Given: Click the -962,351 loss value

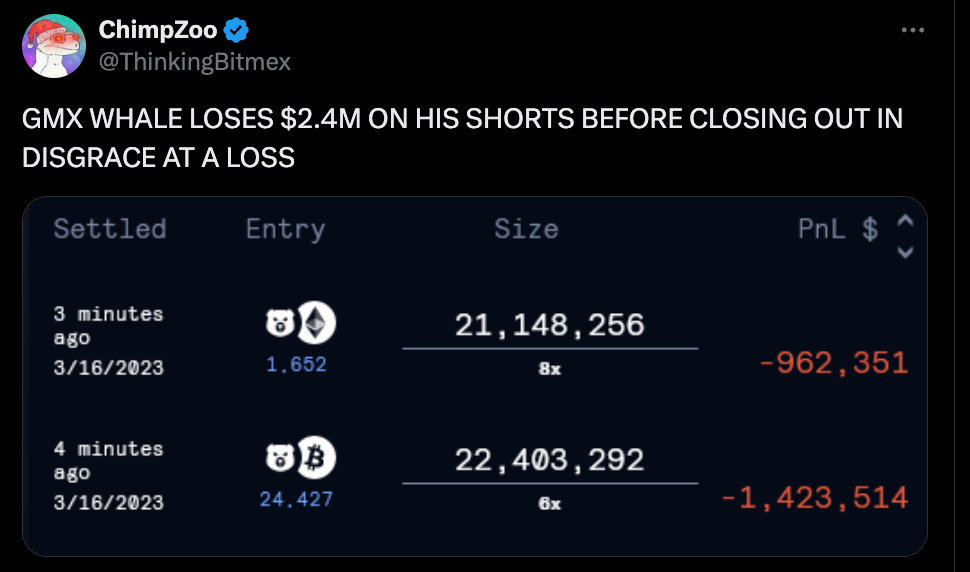Looking at the screenshot, I should [x=834, y=363].
